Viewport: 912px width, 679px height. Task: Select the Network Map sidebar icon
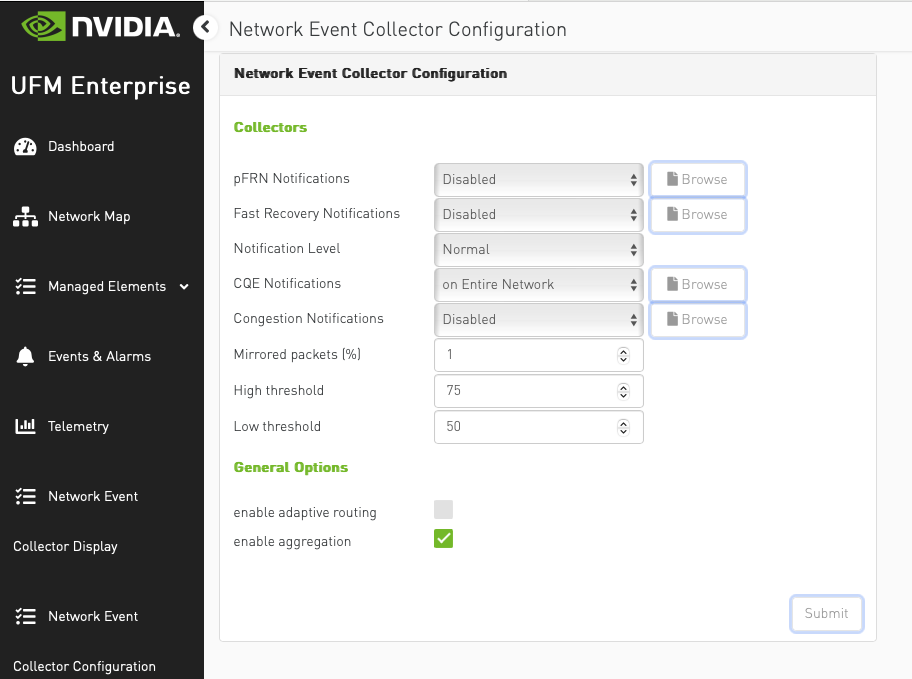tap(23, 216)
